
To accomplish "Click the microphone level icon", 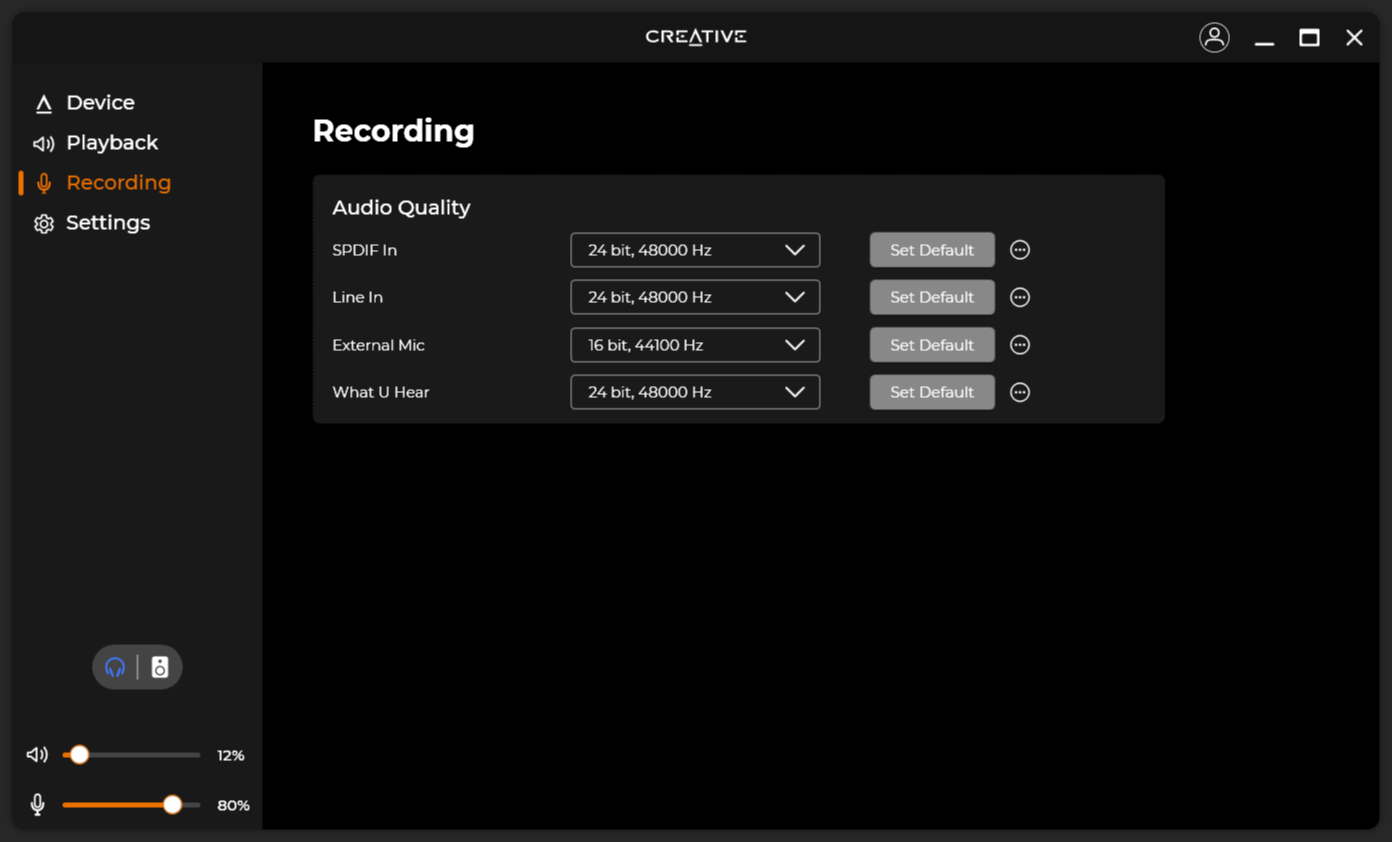I will pyautogui.click(x=37, y=804).
